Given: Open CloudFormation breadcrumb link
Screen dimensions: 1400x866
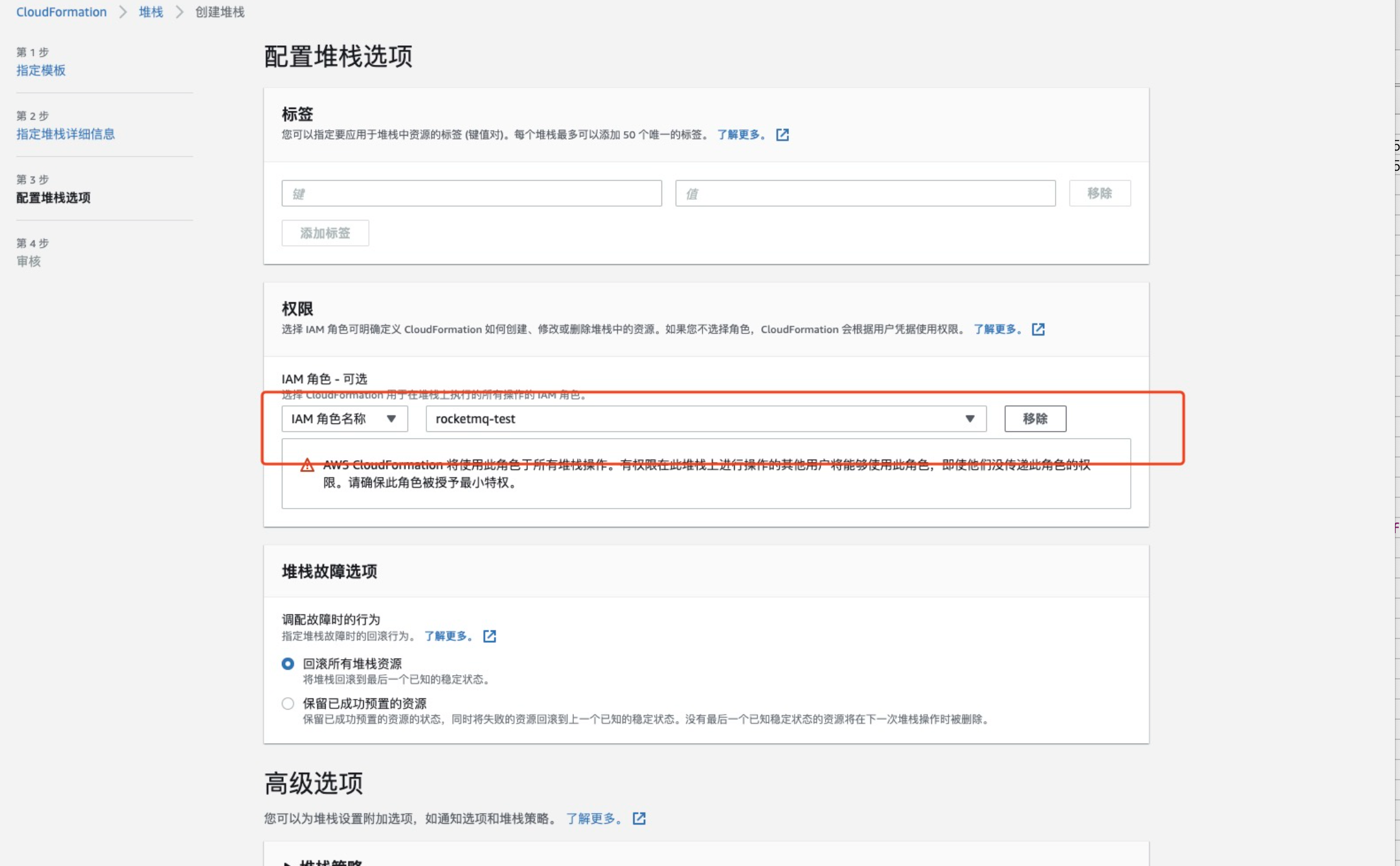Looking at the screenshot, I should pyautogui.click(x=61, y=12).
